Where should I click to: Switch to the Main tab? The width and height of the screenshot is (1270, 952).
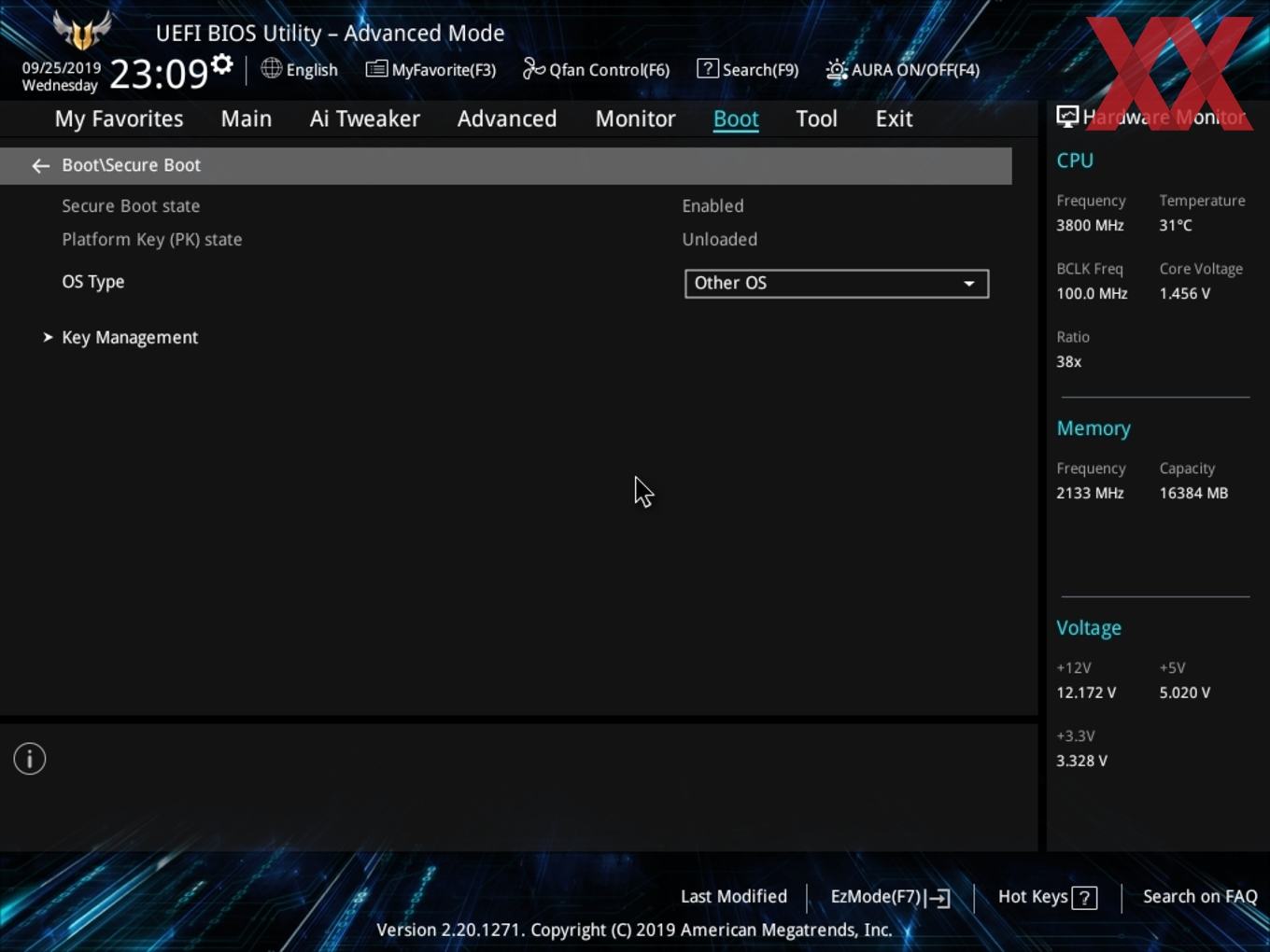(247, 119)
